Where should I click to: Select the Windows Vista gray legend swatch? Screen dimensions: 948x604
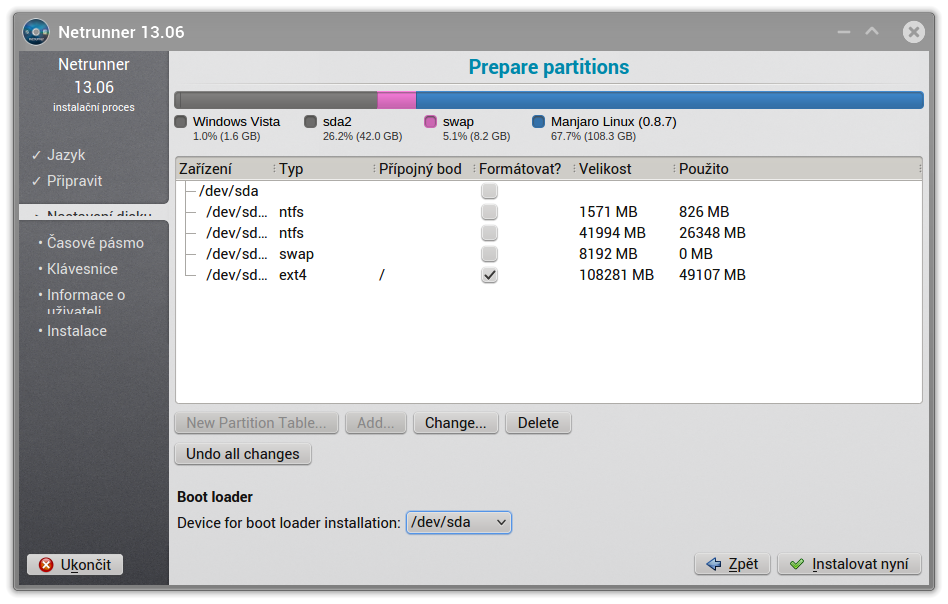point(181,122)
